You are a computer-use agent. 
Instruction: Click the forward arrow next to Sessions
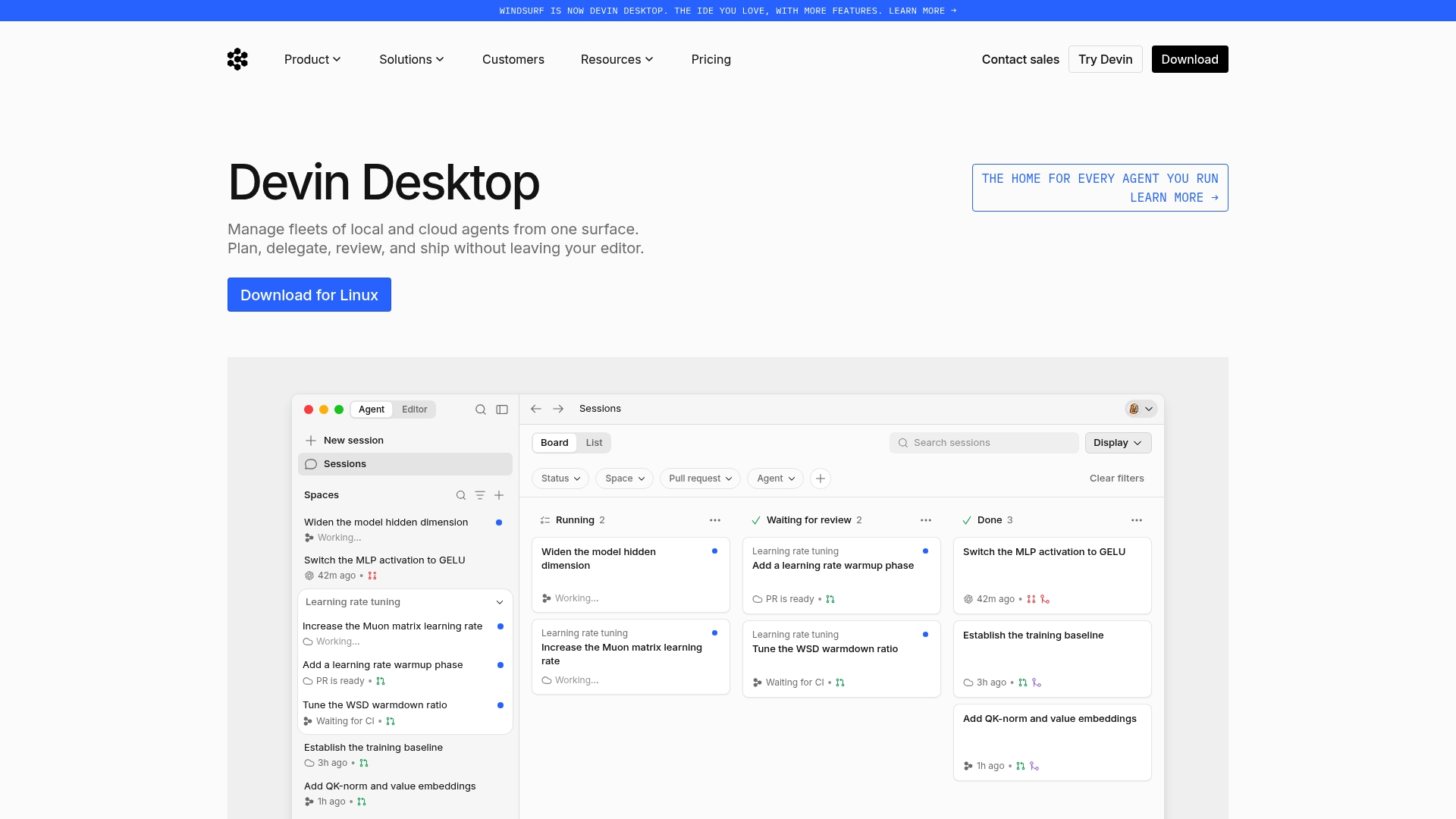[x=558, y=409]
